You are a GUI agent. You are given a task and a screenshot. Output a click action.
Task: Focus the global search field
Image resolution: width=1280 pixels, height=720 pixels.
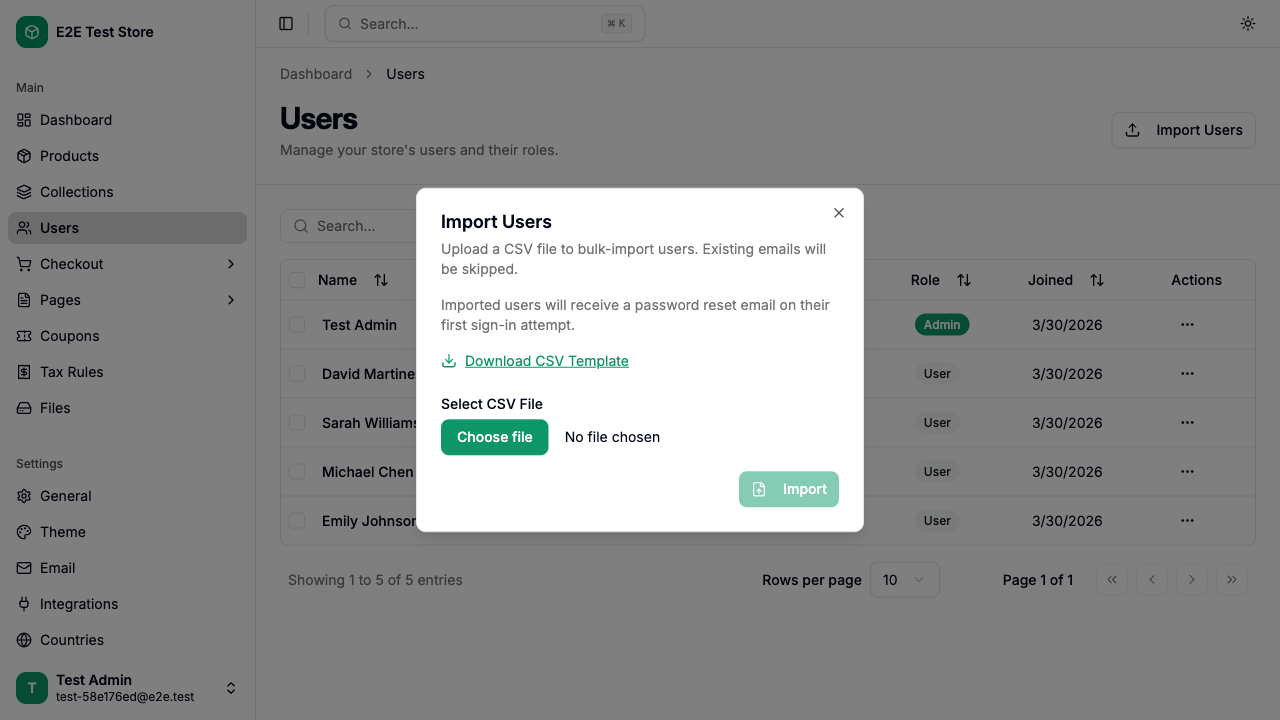pos(485,24)
